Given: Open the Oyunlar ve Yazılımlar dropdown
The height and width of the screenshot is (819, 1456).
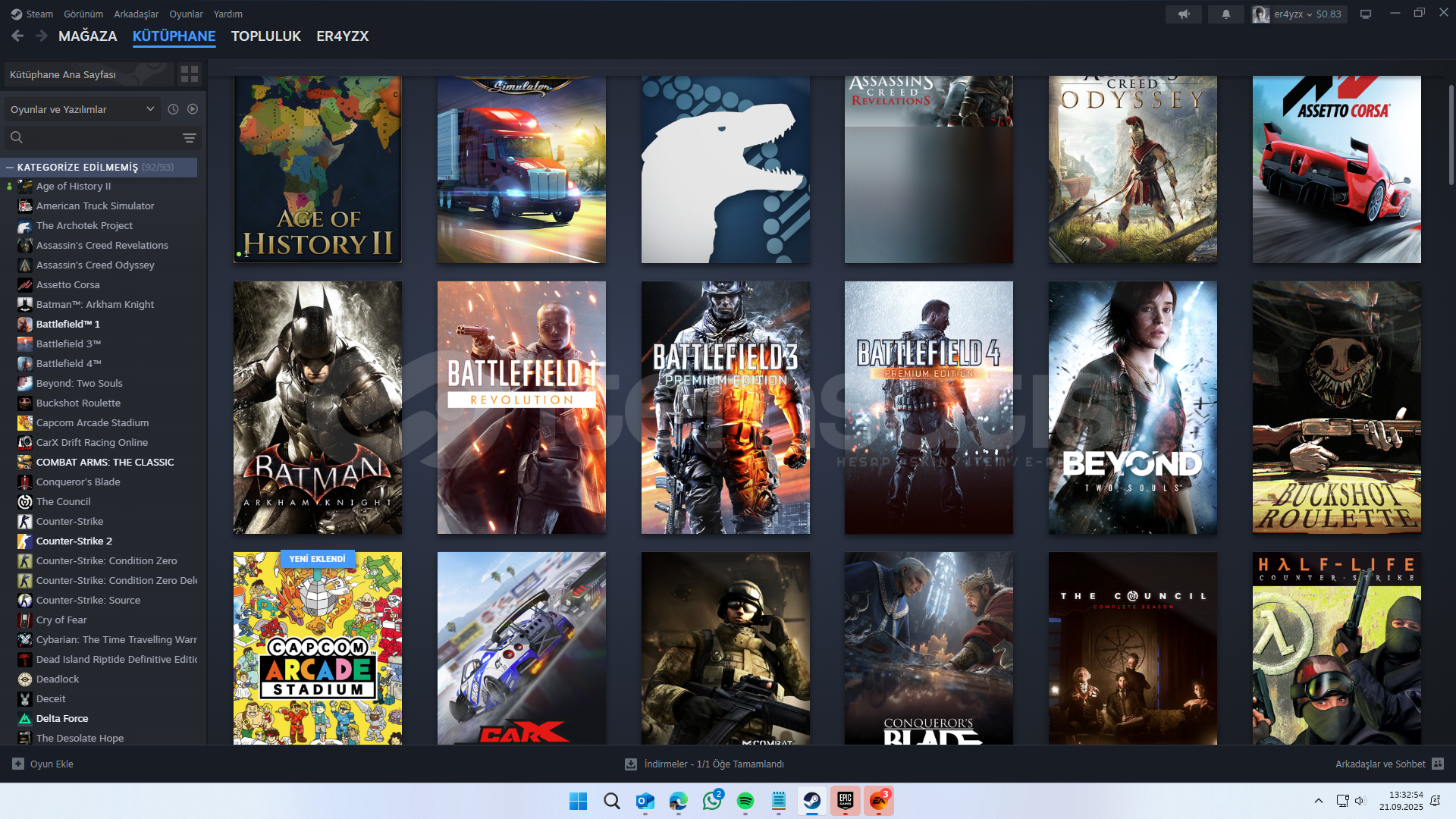Looking at the screenshot, I should pyautogui.click(x=82, y=109).
